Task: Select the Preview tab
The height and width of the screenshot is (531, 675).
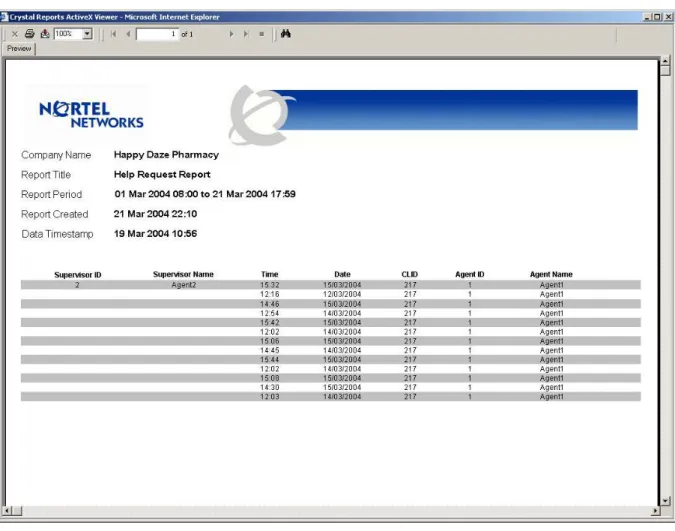Action: [19, 49]
